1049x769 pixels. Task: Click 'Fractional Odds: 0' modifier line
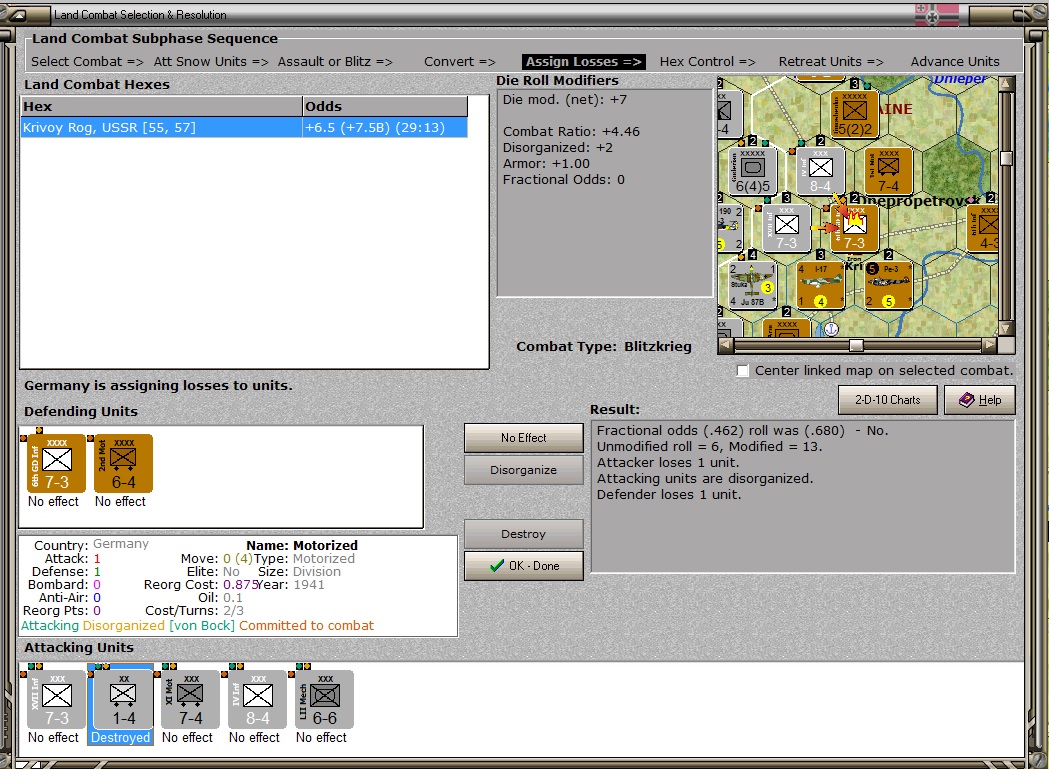tap(564, 180)
